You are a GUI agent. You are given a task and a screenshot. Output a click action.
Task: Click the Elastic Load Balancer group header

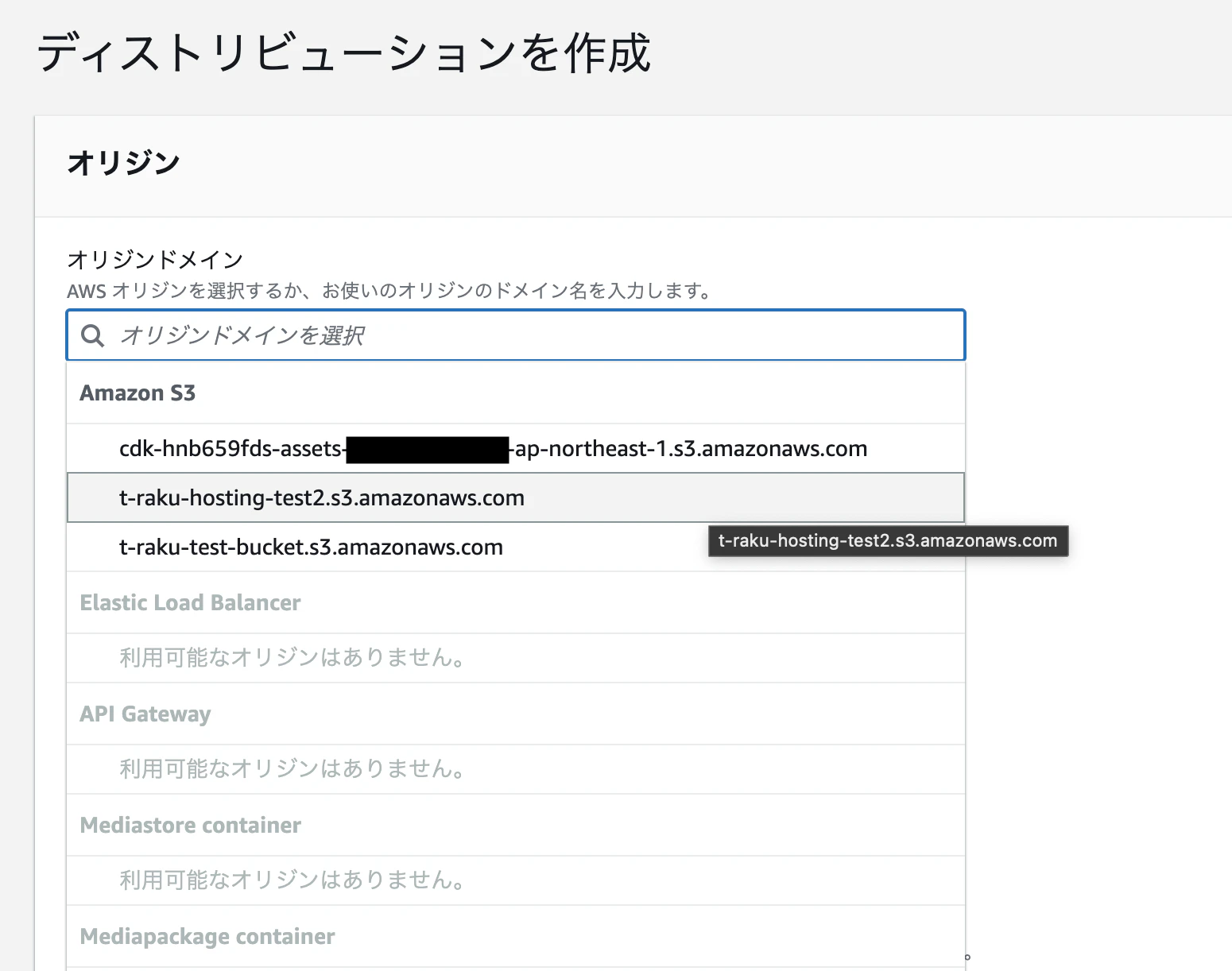(x=191, y=603)
